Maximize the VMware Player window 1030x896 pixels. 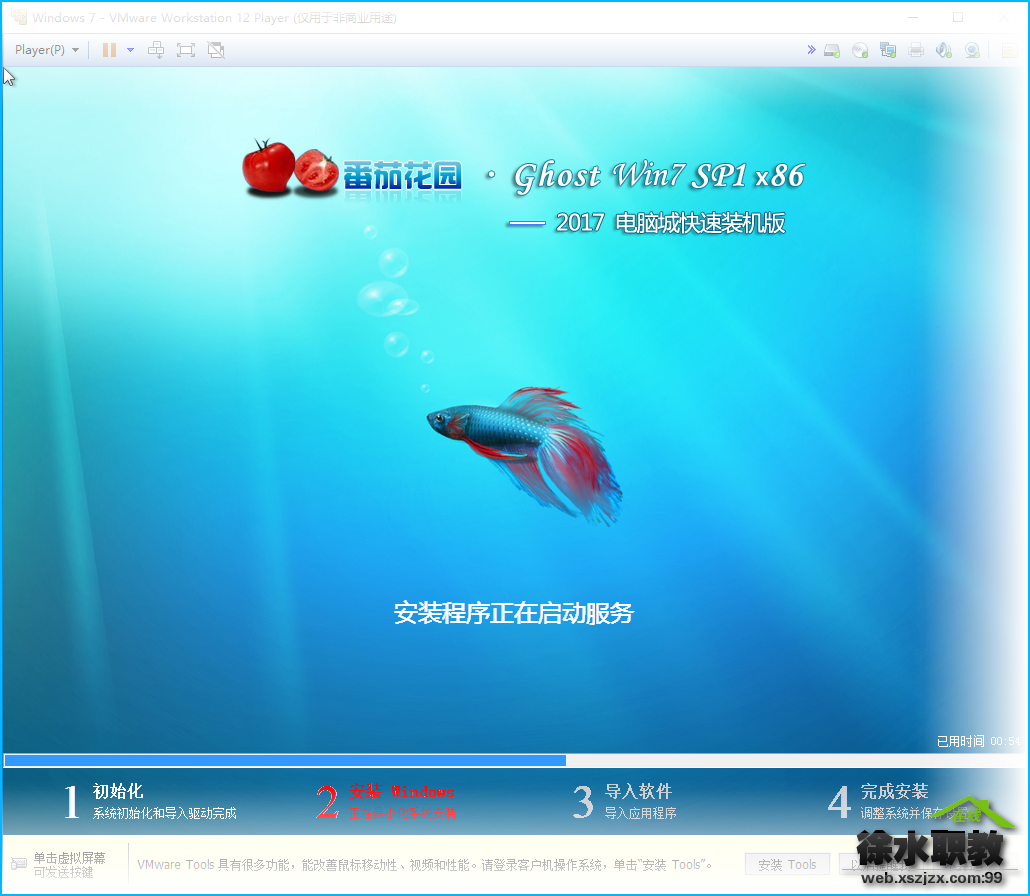[x=958, y=18]
